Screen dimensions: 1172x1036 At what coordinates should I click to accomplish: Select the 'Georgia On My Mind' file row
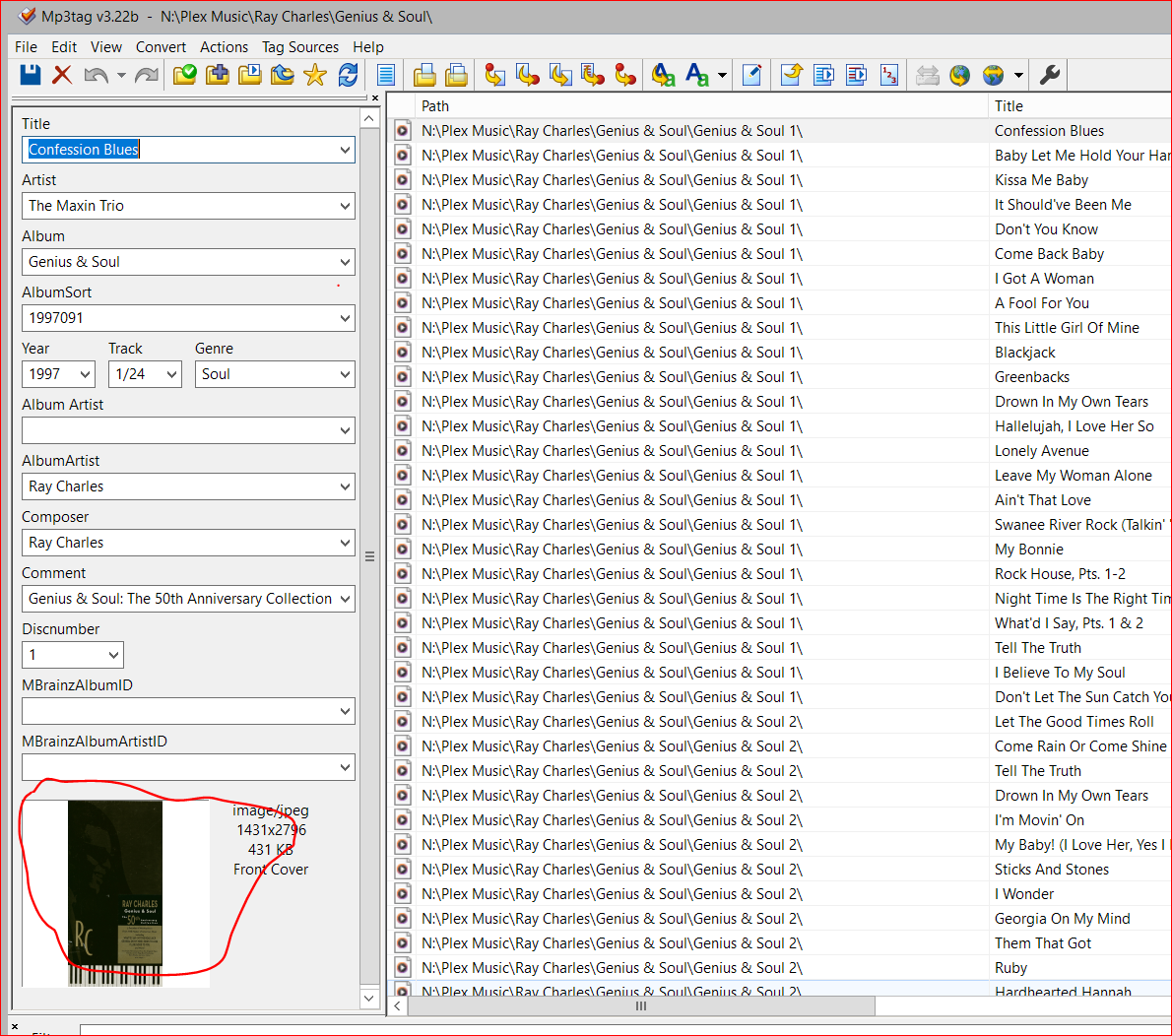pyautogui.click(x=780, y=919)
